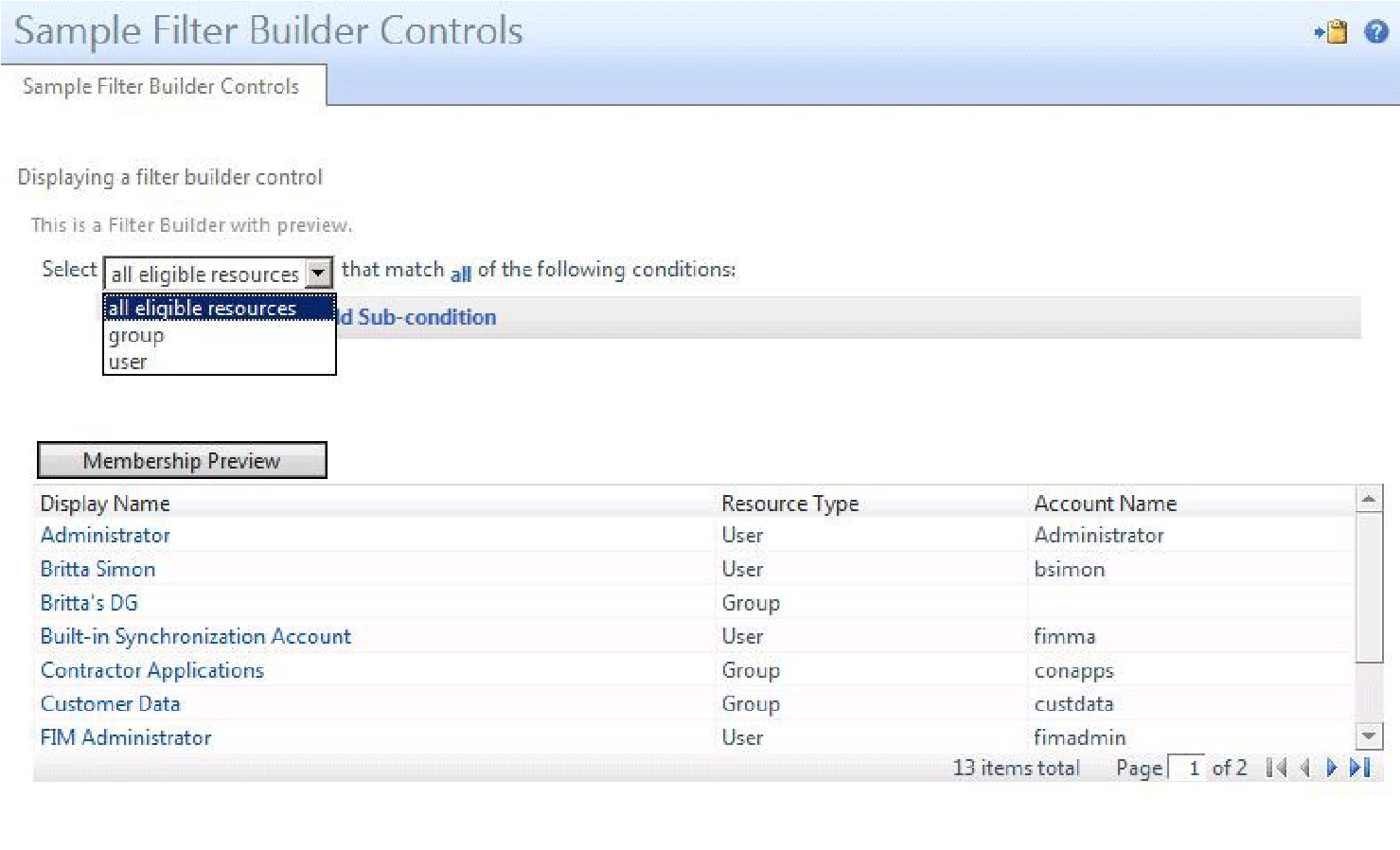Screen dimensions: 1400x850
Task: Choose "user" in the open dropdown
Action: [x=128, y=361]
